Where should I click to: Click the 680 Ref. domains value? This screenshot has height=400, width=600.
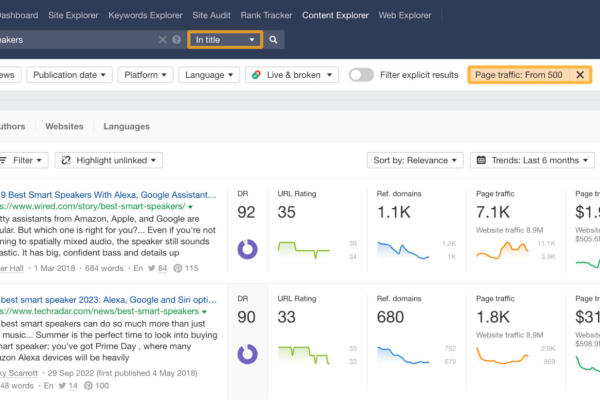tap(390, 317)
